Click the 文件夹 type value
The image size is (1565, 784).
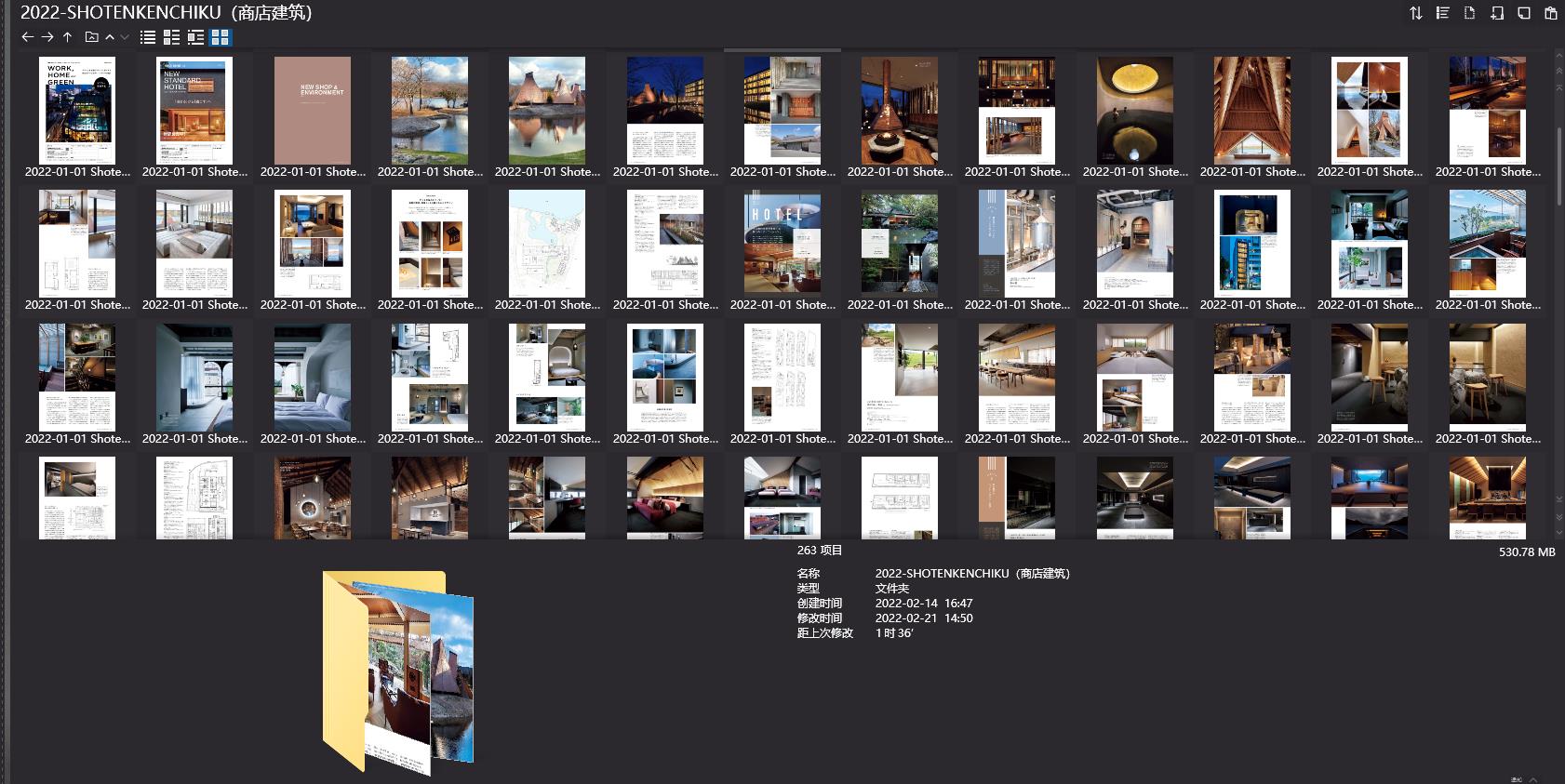[x=892, y=589]
